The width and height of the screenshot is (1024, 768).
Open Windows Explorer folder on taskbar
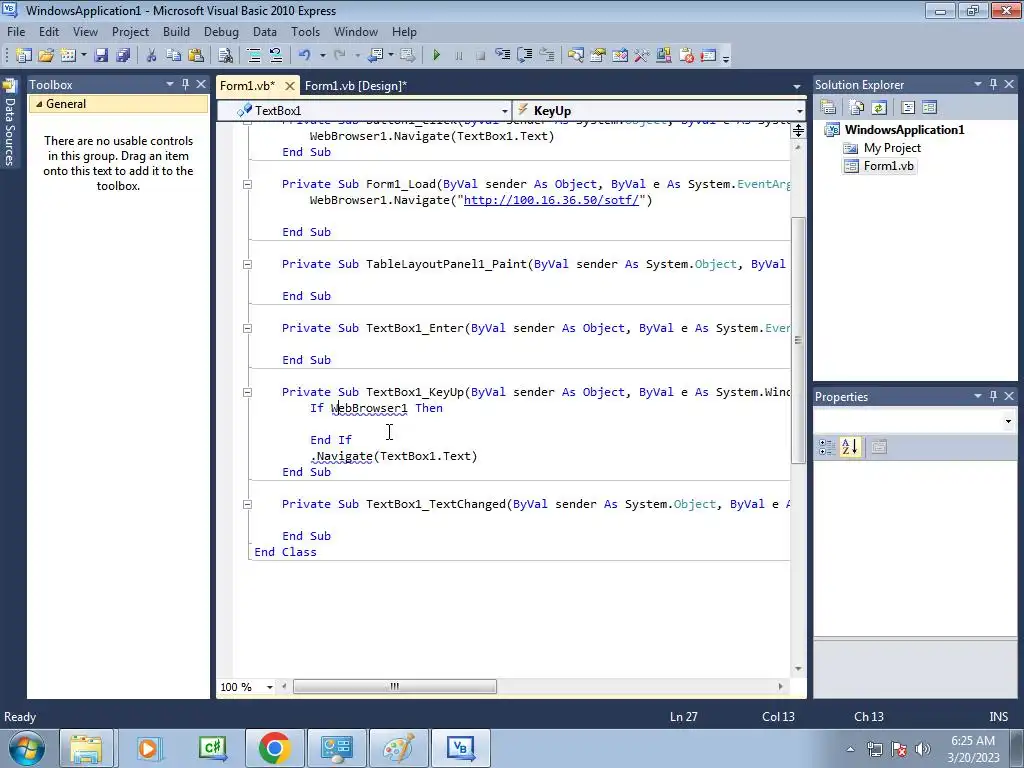pyautogui.click(x=86, y=748)
